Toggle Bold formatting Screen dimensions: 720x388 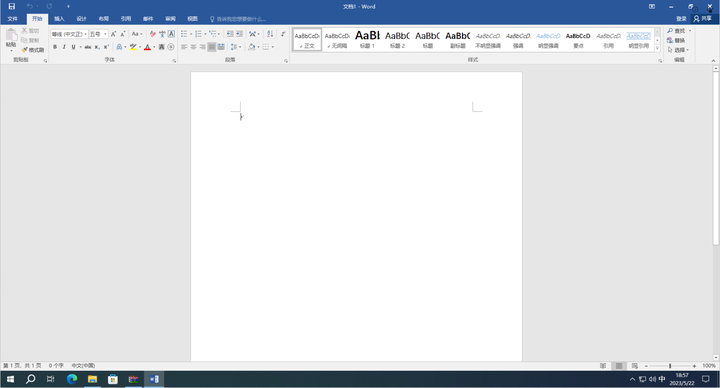[55, 47]
